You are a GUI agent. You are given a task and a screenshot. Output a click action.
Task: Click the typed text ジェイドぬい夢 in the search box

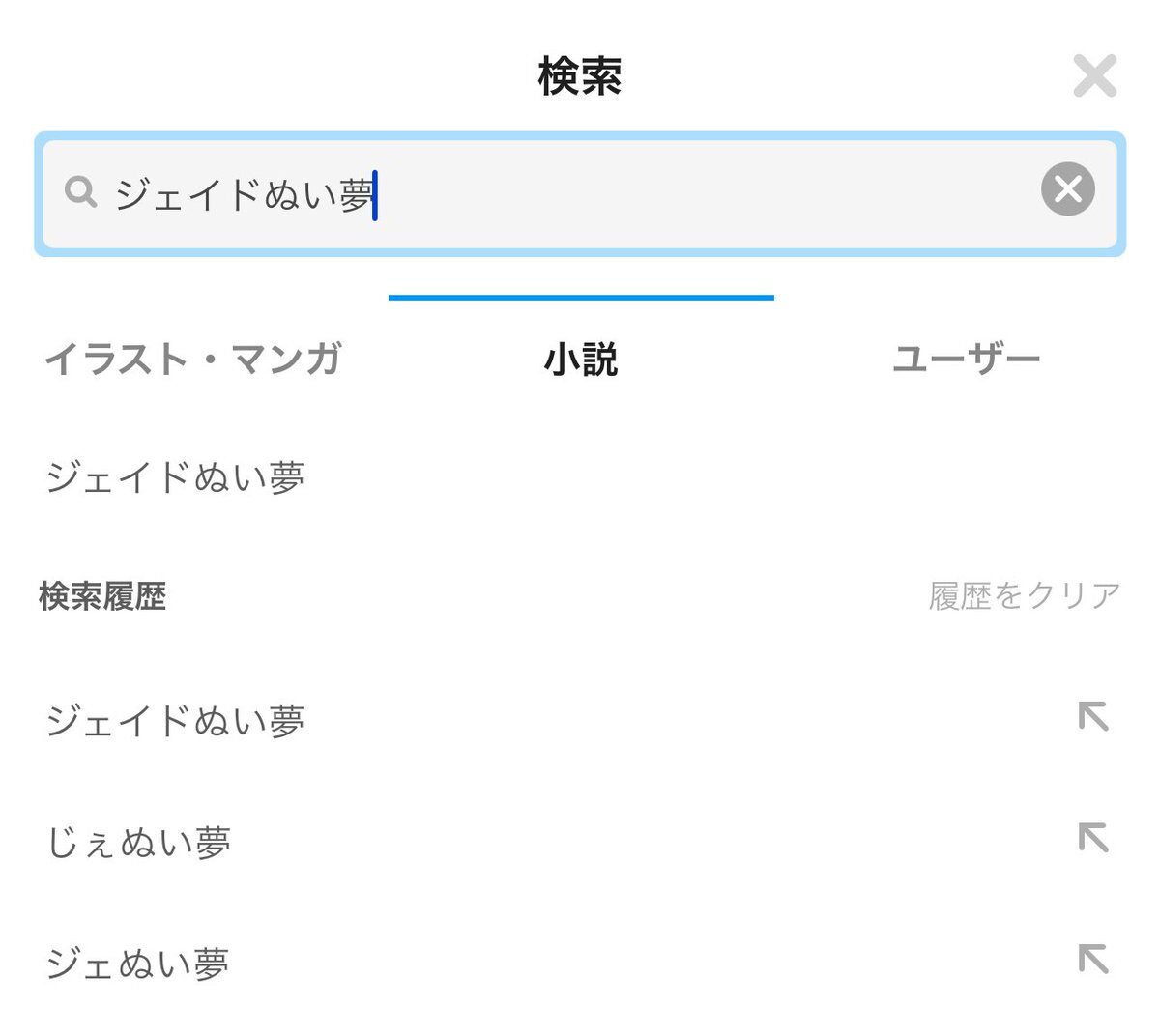(245, 195)
